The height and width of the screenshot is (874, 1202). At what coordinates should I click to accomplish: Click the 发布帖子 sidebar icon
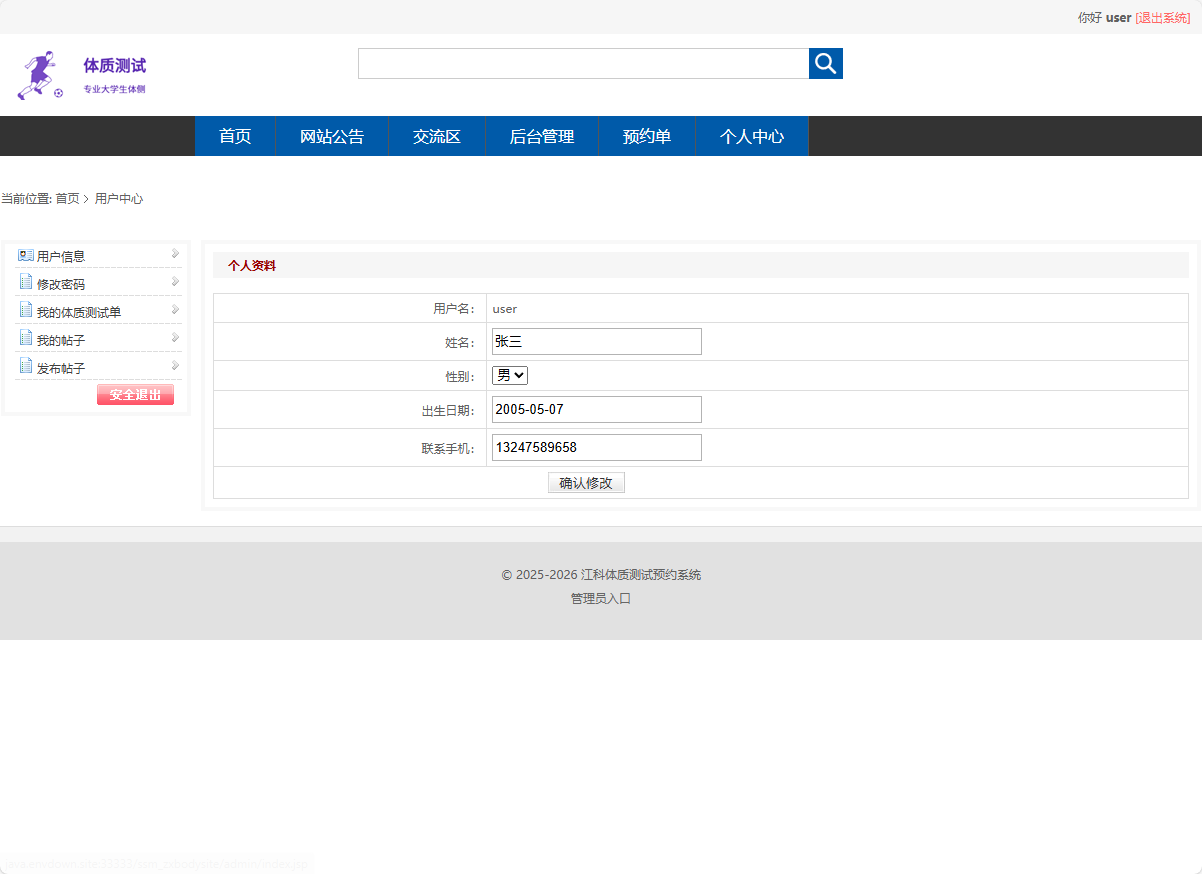[25, 367]
